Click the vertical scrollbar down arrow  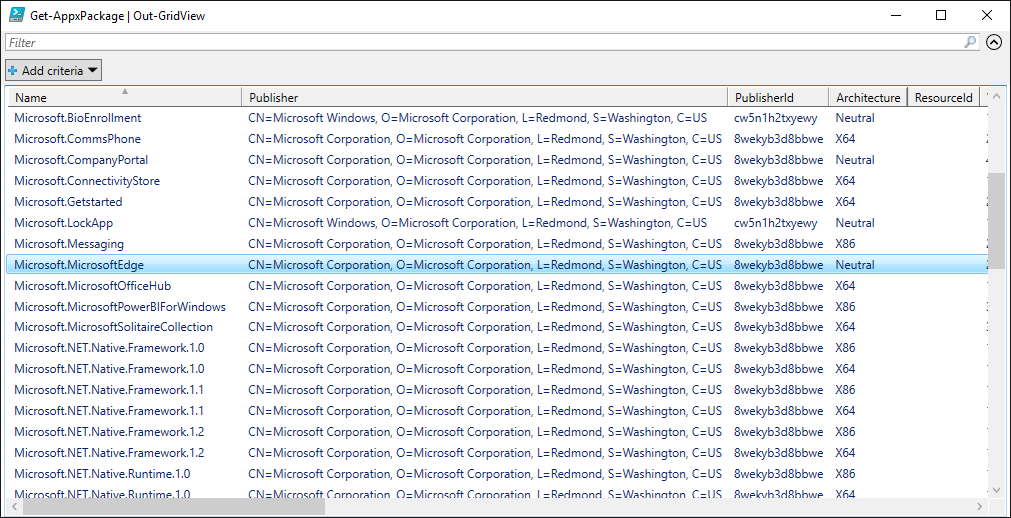996,489
